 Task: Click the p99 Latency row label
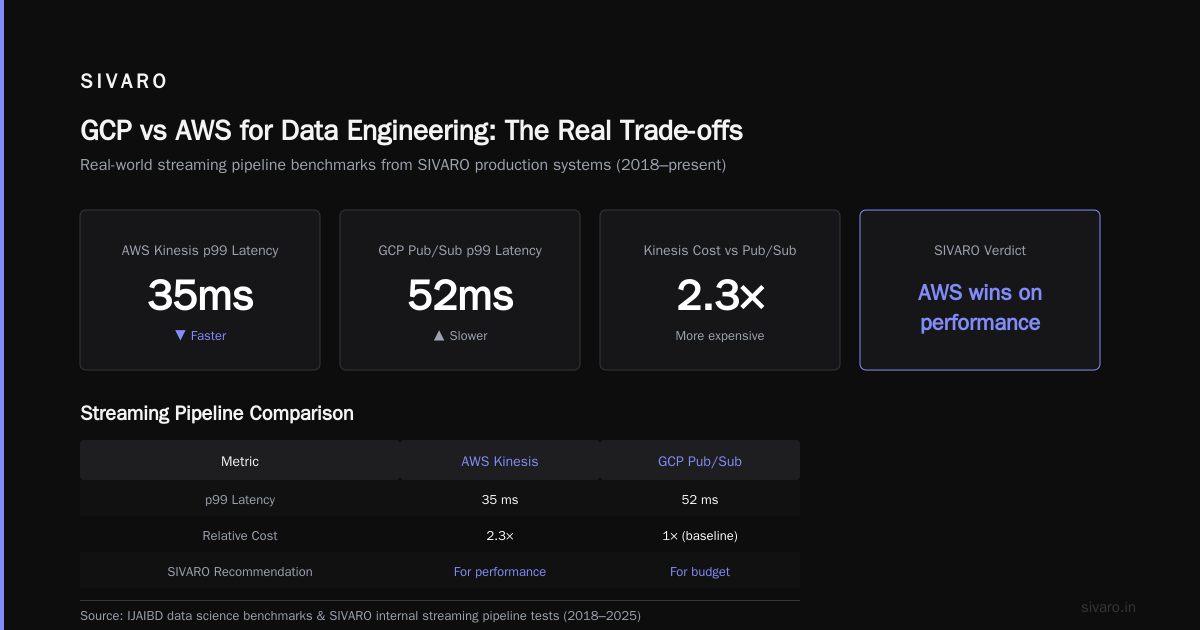[x=240, y=499]
